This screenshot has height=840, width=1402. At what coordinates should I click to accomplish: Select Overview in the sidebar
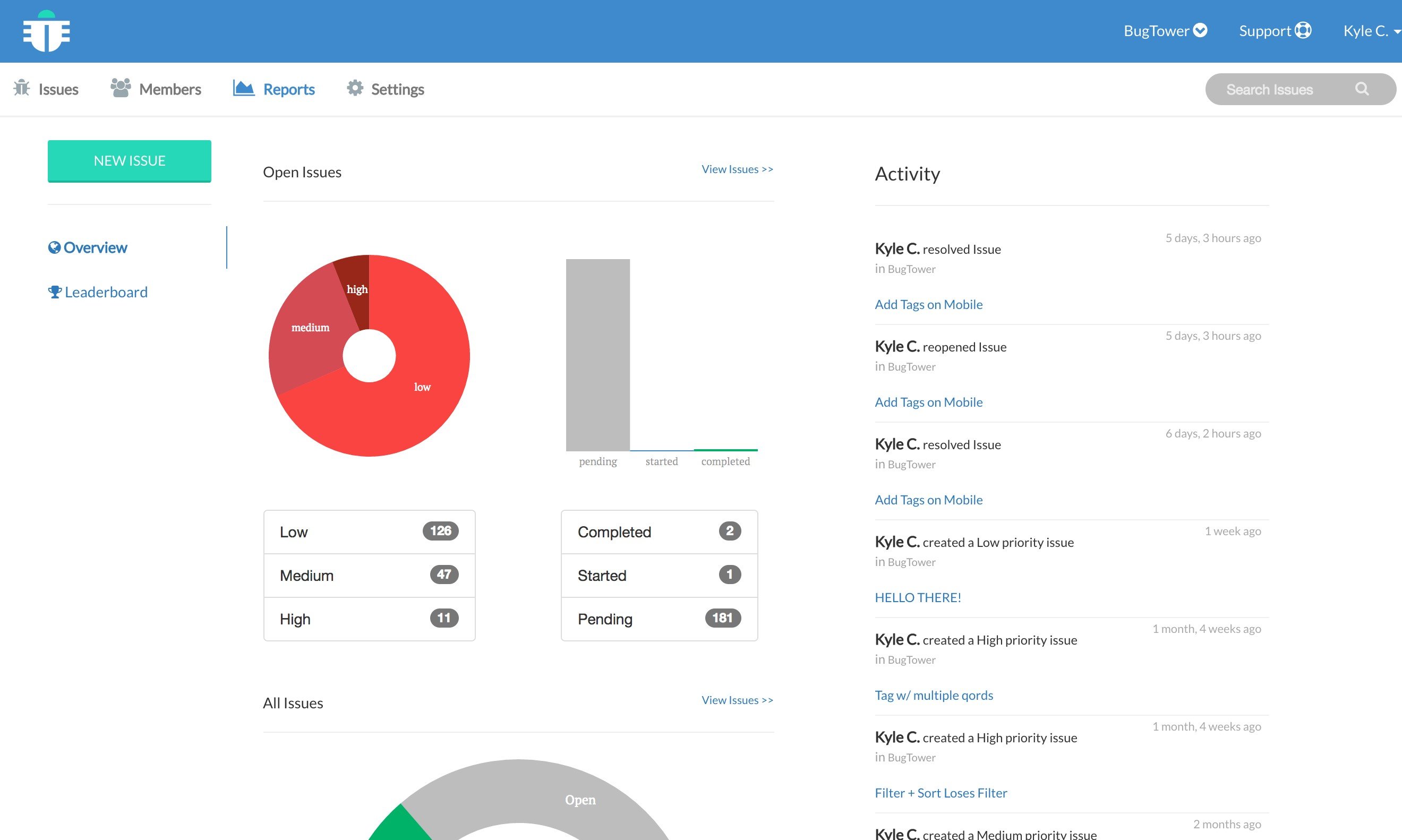click(x=88, y=247)
